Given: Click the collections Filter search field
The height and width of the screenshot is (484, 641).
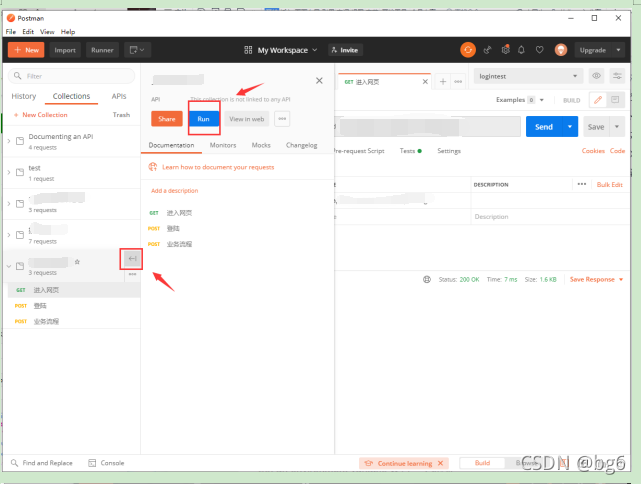Looking at the screenshot, I should pos(72,76).
